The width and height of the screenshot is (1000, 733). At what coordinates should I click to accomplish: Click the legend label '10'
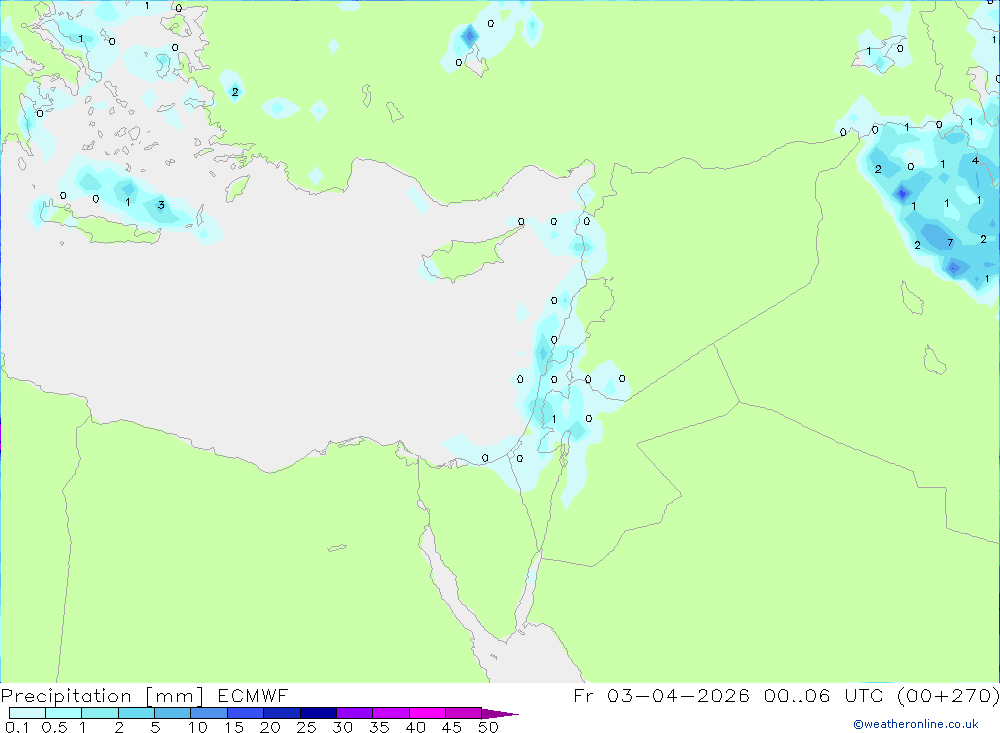coord(198,727)
